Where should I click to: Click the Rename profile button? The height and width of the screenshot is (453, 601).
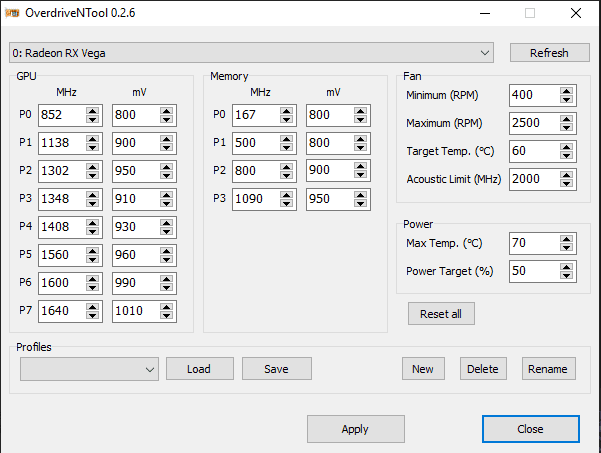click(548, 369)
